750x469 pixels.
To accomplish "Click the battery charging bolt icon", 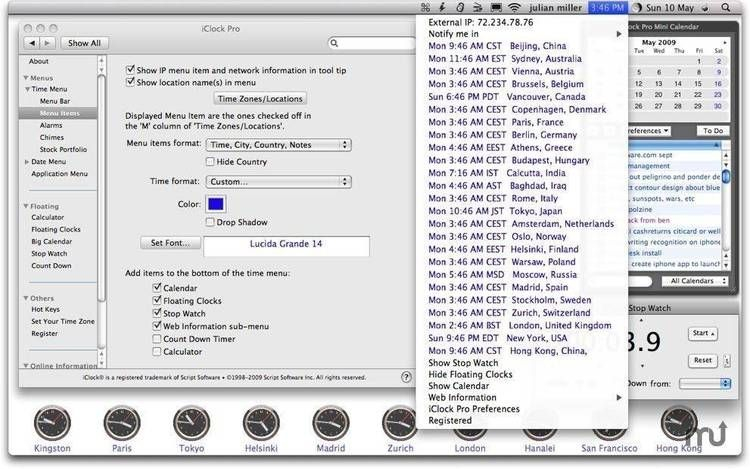I will [442, 7].
